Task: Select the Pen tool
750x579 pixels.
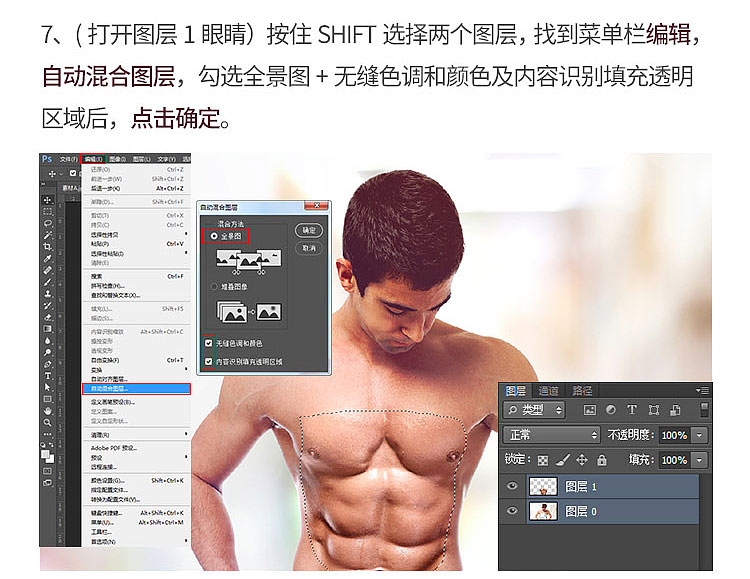Action: 47,364
